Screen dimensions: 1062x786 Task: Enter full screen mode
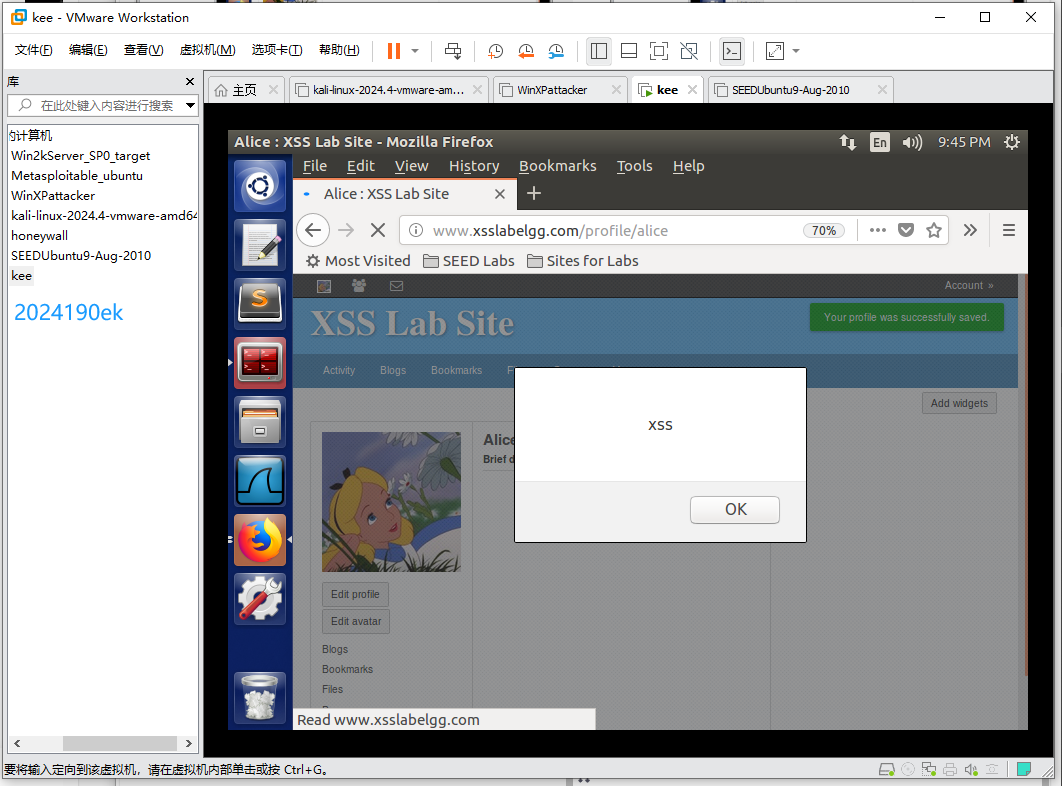click(x=658, y=51)
